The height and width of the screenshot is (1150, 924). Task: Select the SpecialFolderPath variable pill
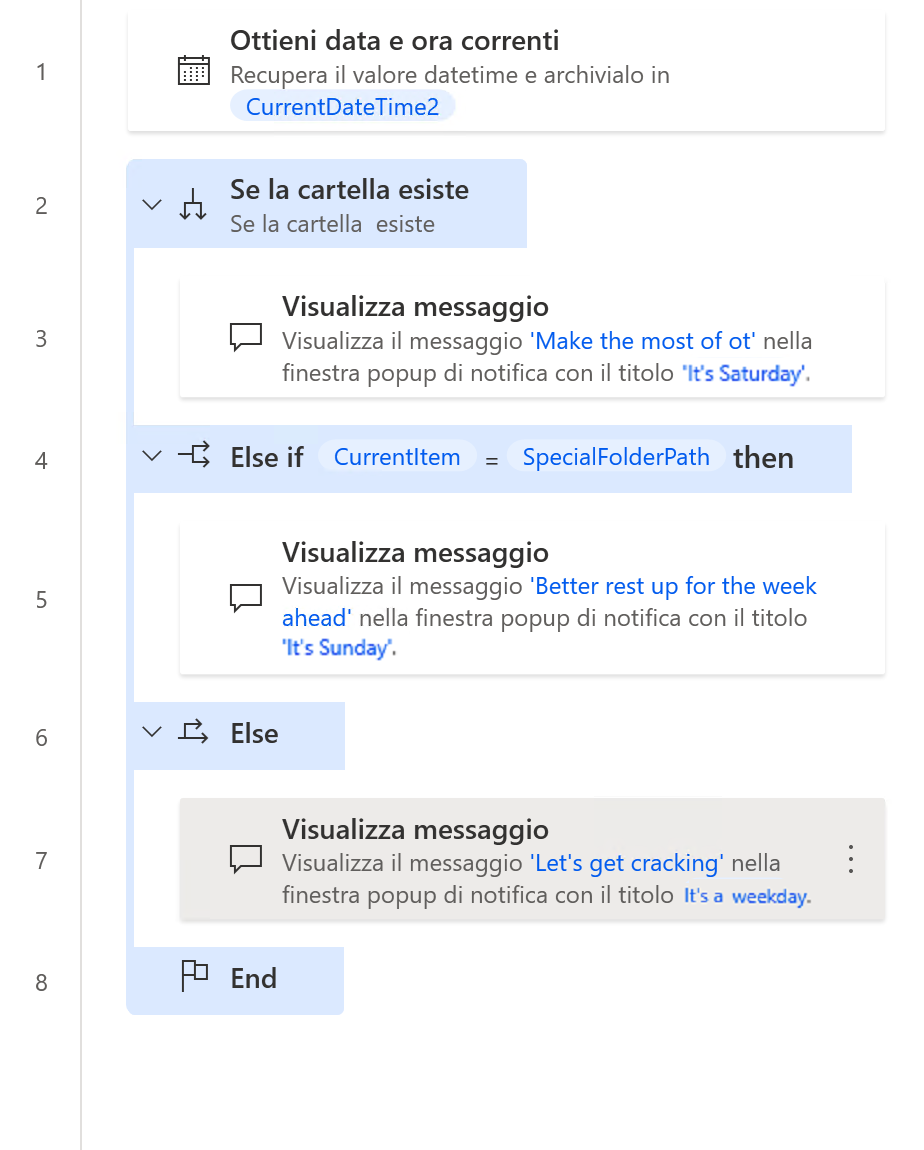(x=616, y=456)
